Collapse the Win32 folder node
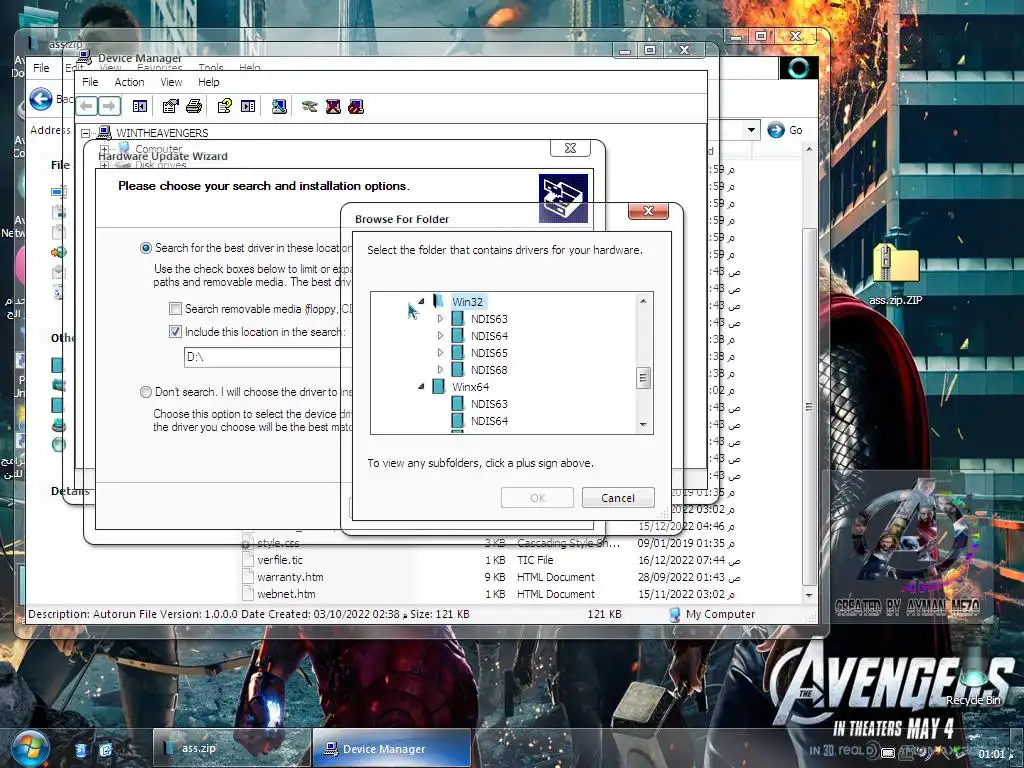1024x768 pixels. point(421,302)
